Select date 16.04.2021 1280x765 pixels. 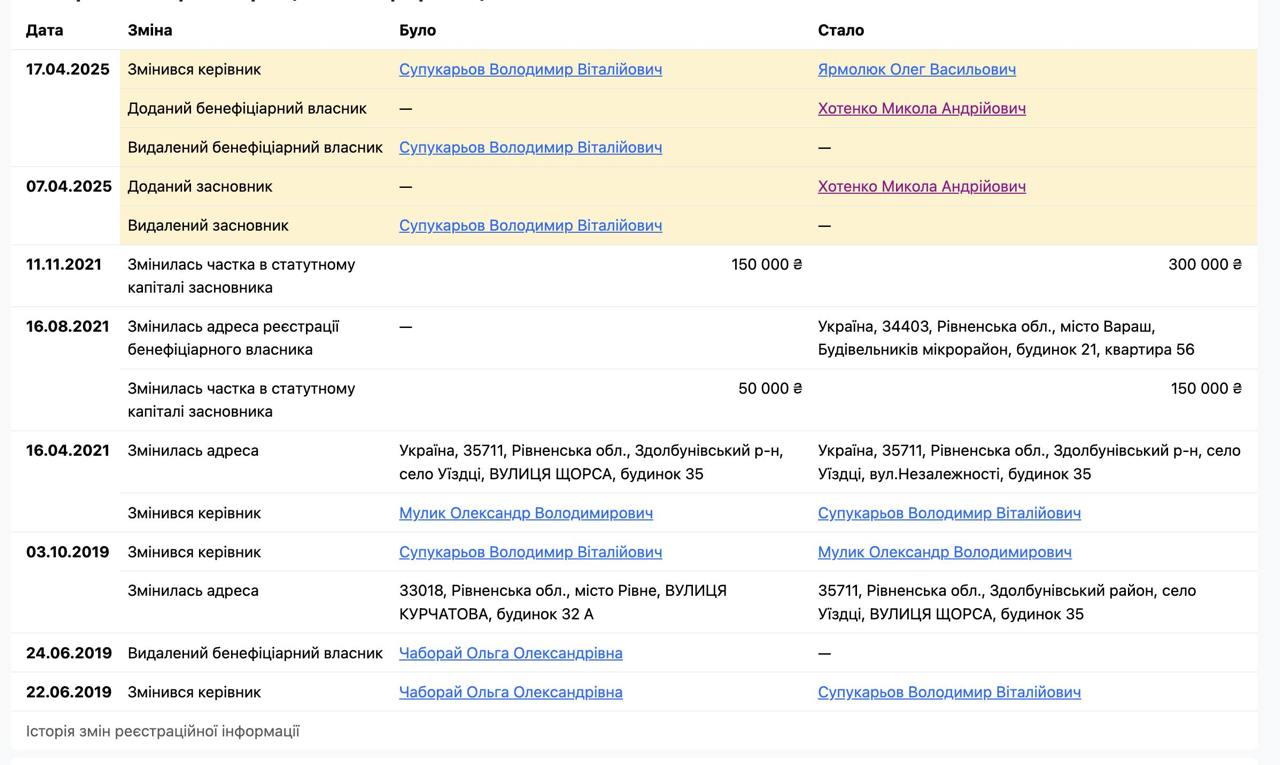pyautogui.click(x=68, y=450)
